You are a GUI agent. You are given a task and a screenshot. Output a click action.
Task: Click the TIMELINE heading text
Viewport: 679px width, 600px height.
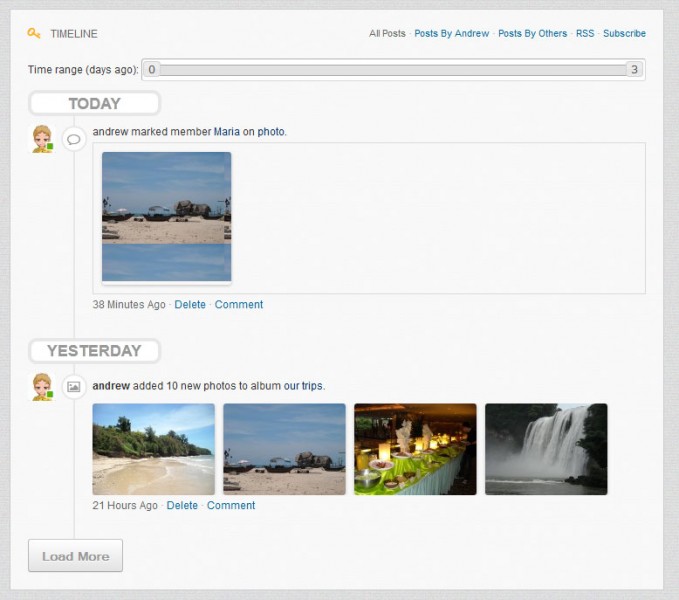pos(74,34)
